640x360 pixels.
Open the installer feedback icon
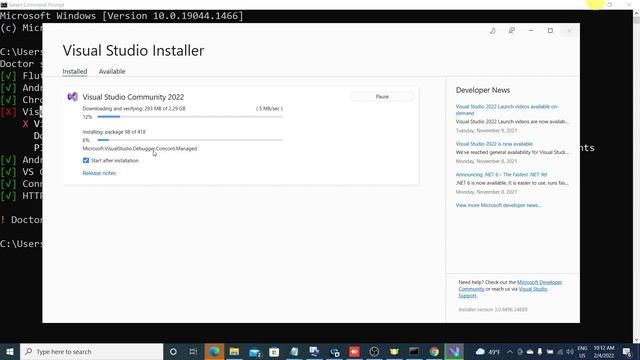511,31
